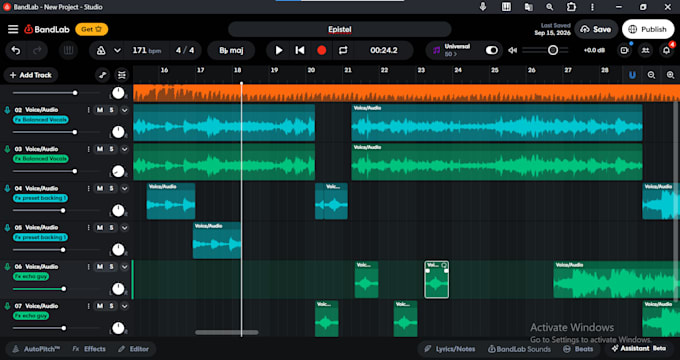This screenshot has width=680, height=360.
Task: Return to the start of the project
Action: (300, 51)
